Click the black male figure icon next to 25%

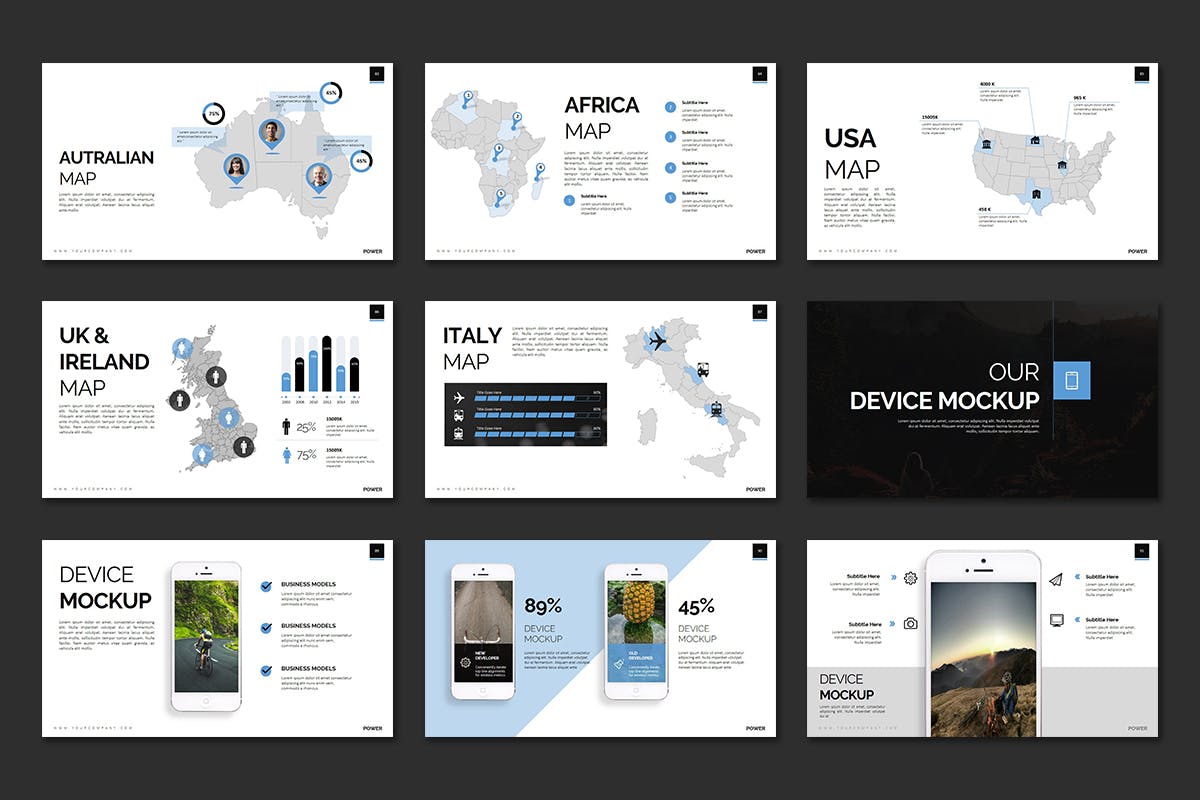(286, 427)
